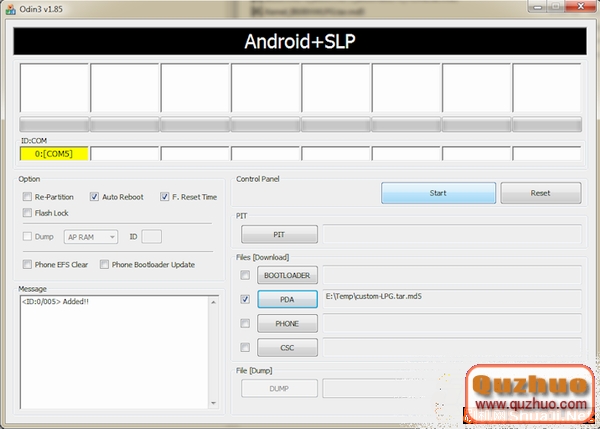Click the PDA file path field
600x429 pixels.
click(x=452, y=299)
